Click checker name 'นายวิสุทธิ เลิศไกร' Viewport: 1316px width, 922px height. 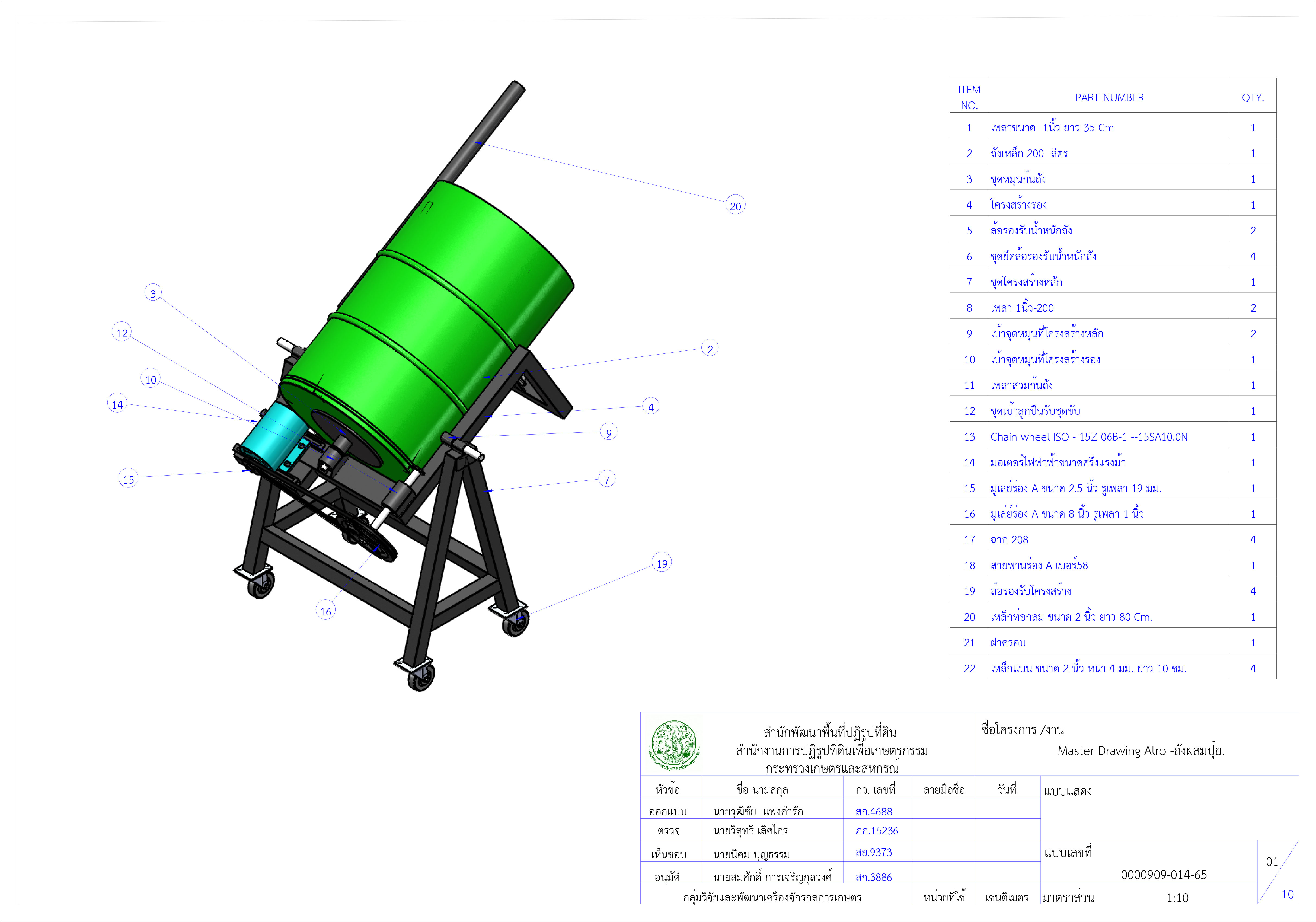pyautogui.click(x=750, y=831)
